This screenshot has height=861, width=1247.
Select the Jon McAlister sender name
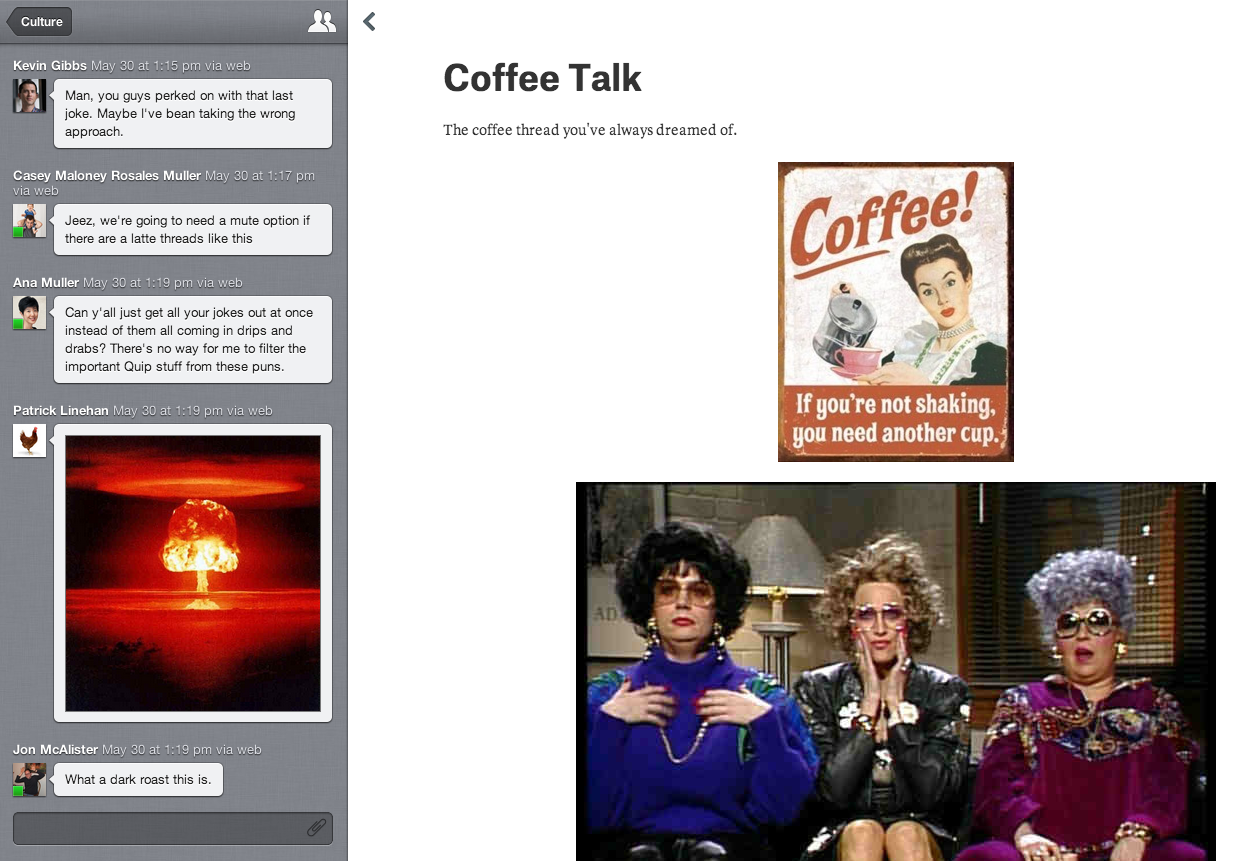coord(55,750)
